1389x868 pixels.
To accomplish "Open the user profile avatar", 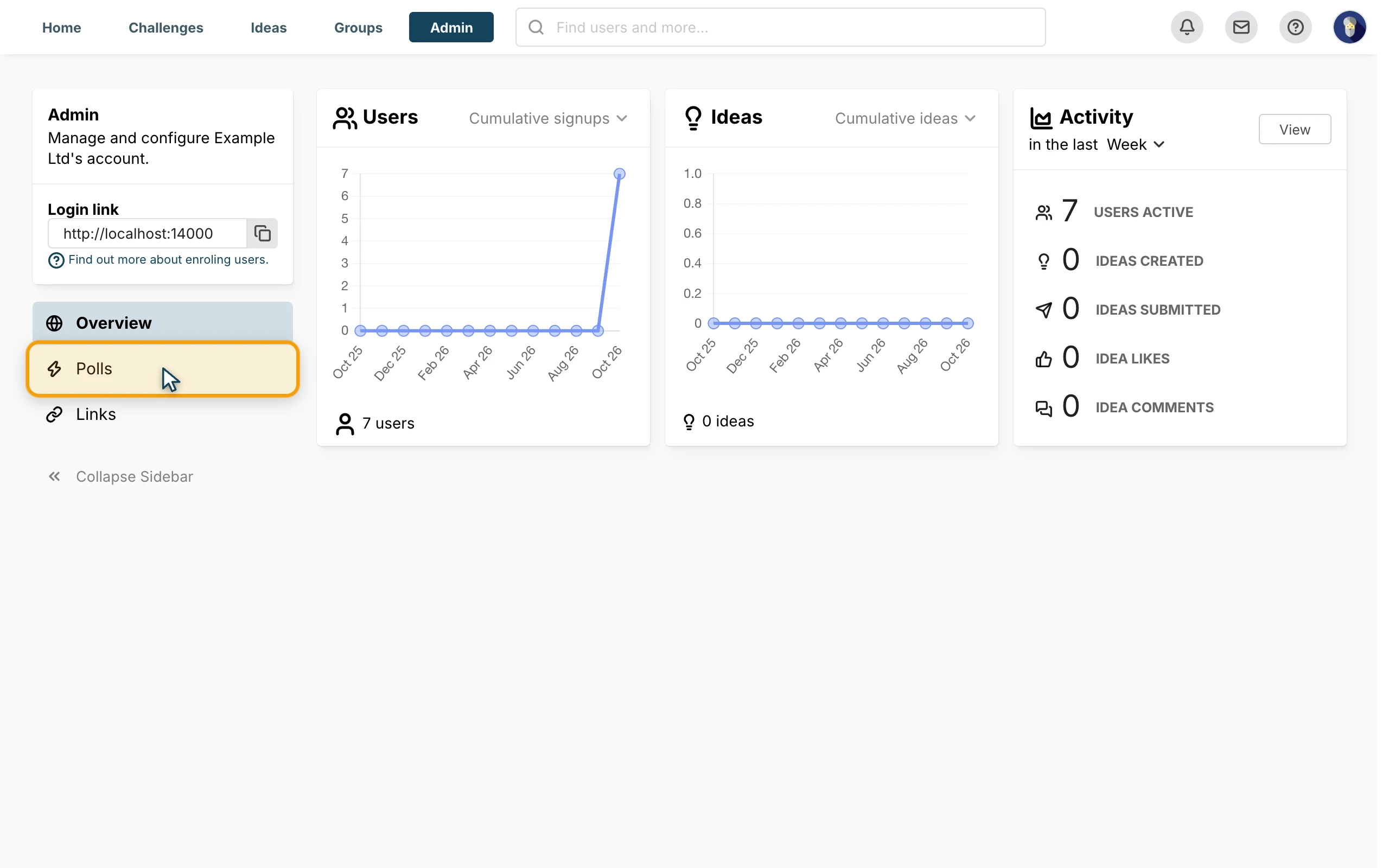I will point(1349,27).
